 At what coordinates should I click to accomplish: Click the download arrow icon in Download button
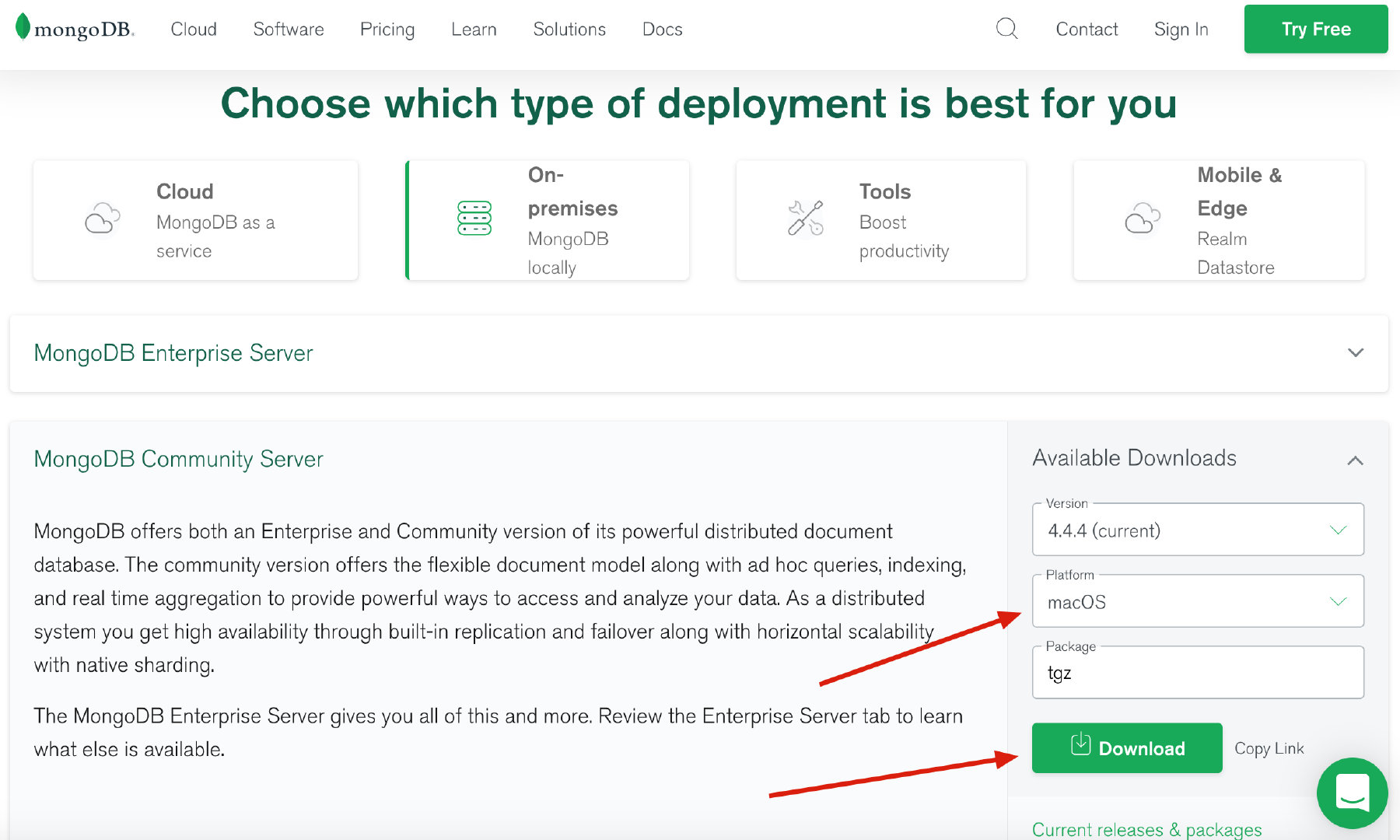click(x=1080, y=744)
